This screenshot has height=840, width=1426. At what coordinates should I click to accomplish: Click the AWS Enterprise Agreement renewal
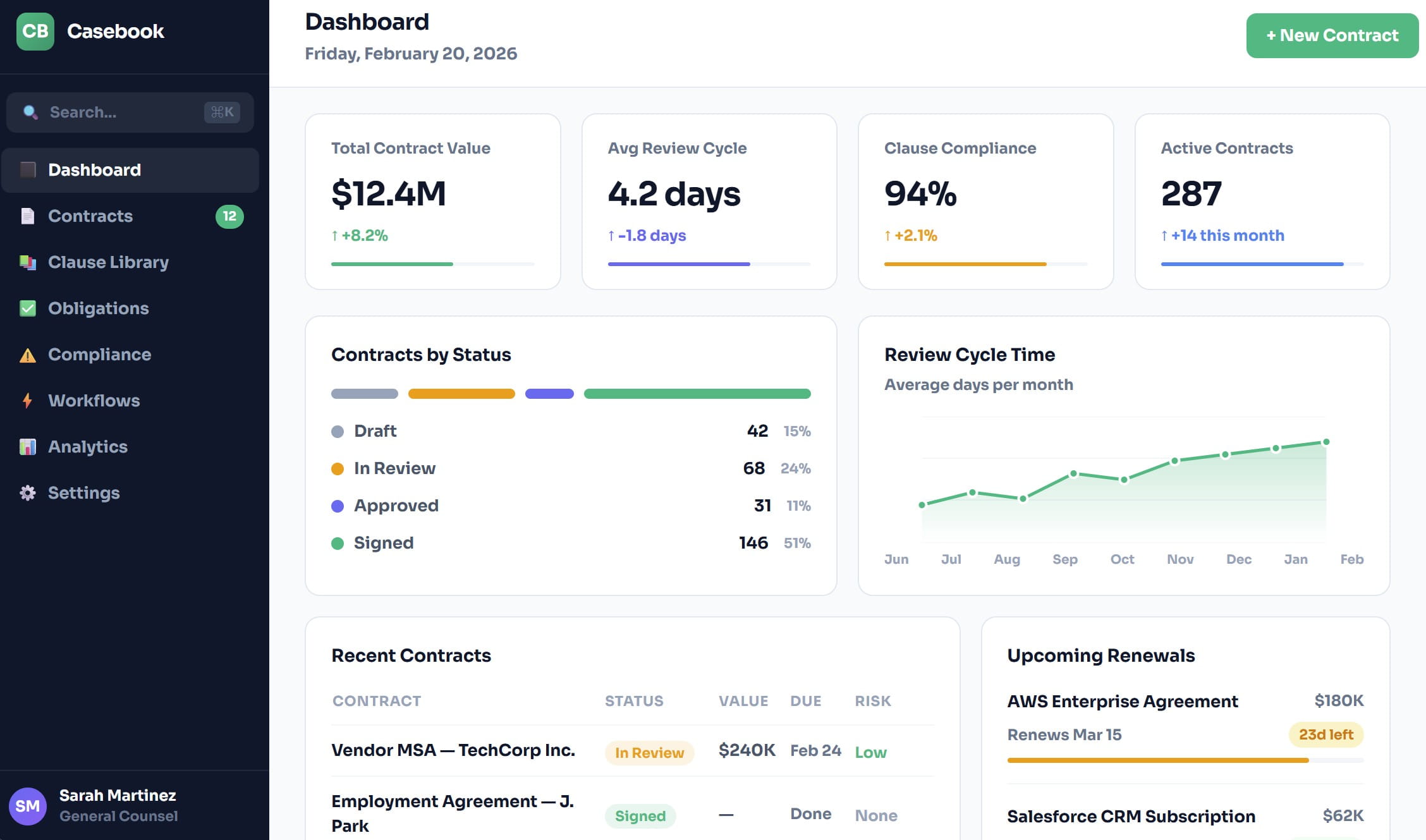click(1122, 701)
